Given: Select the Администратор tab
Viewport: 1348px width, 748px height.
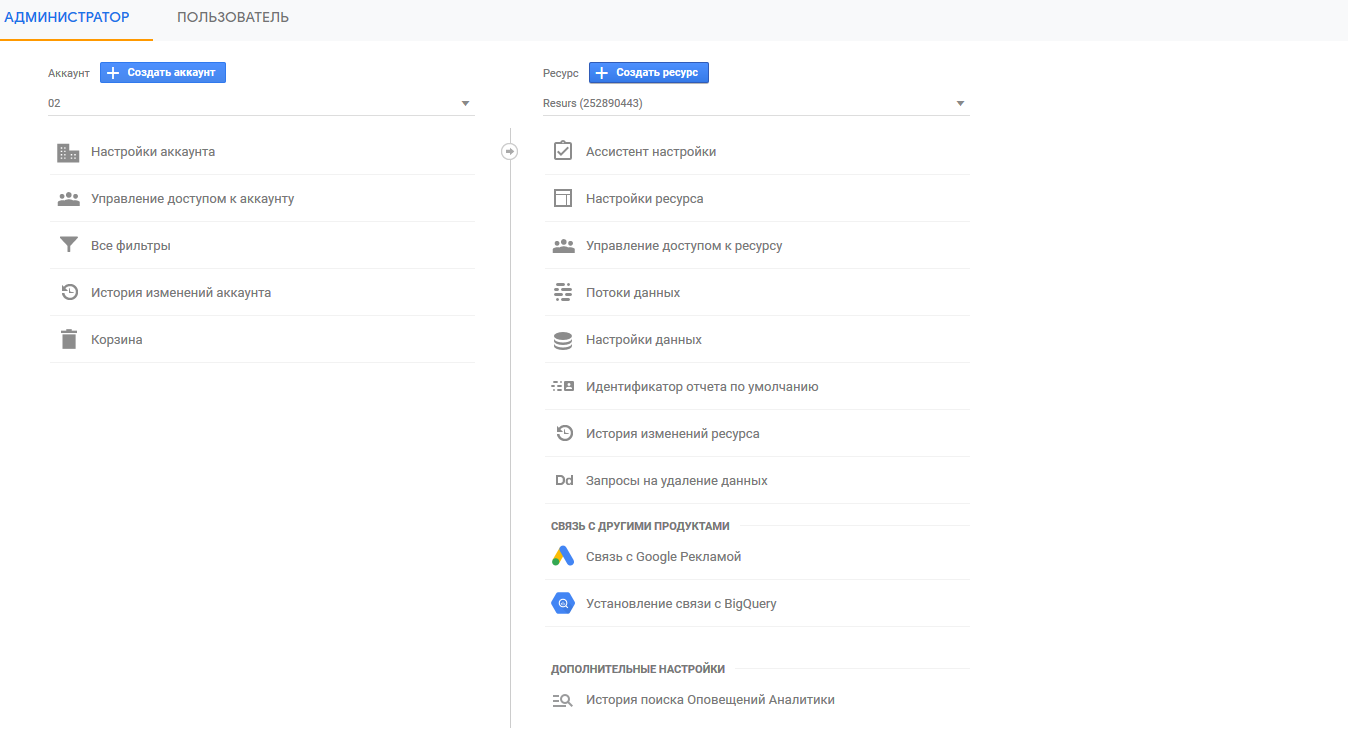Looking at the screenshot, I should [67, 18].
